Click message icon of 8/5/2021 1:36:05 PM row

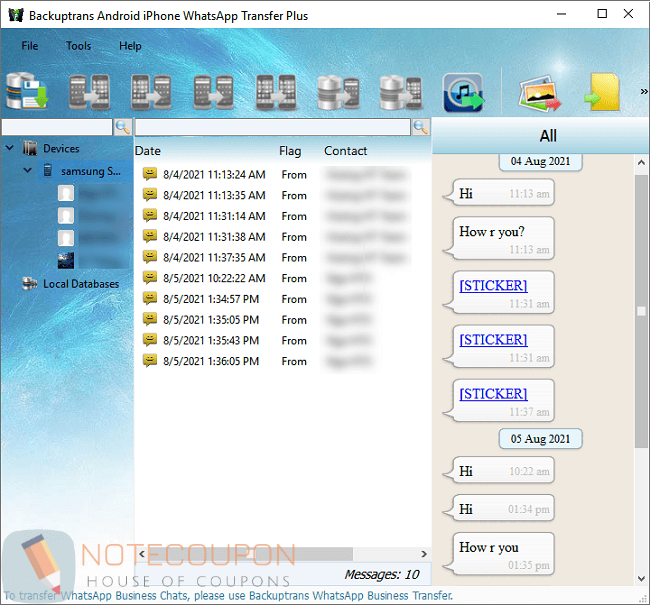click(x=150, y=360)
